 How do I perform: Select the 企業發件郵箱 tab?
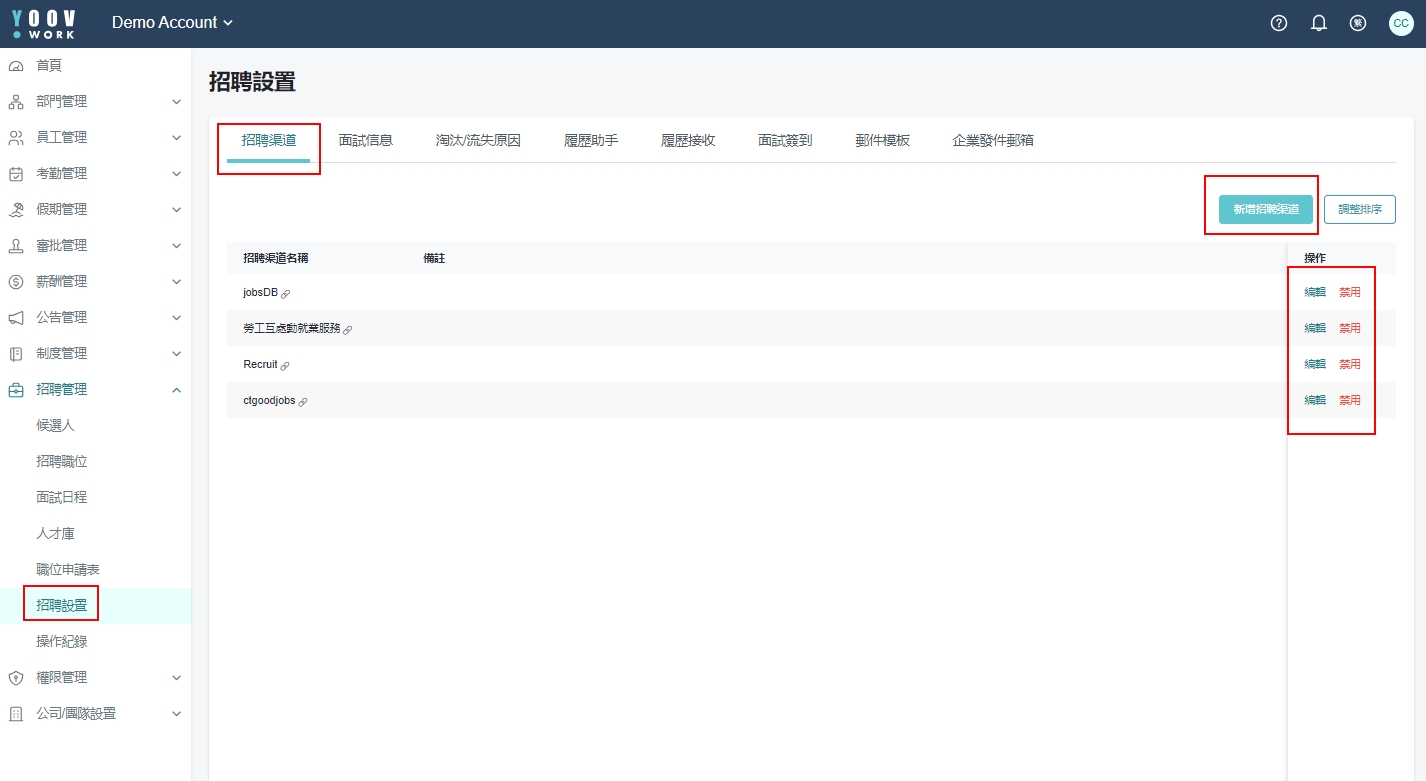[993, 140]
